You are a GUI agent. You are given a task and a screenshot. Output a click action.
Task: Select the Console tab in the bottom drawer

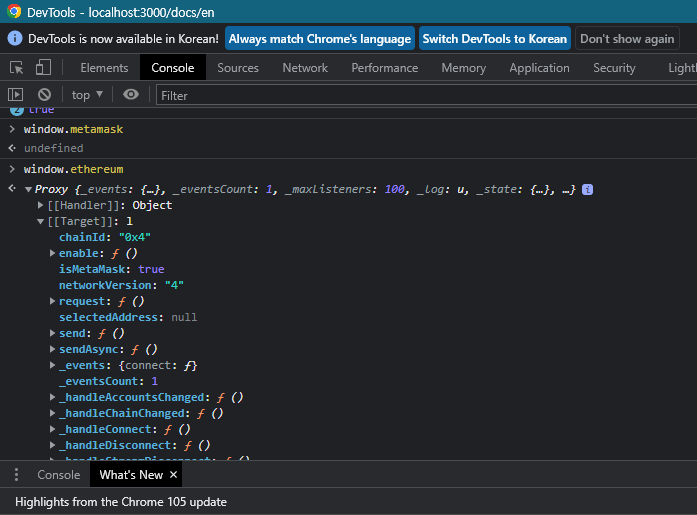click(x=59, y=475)
